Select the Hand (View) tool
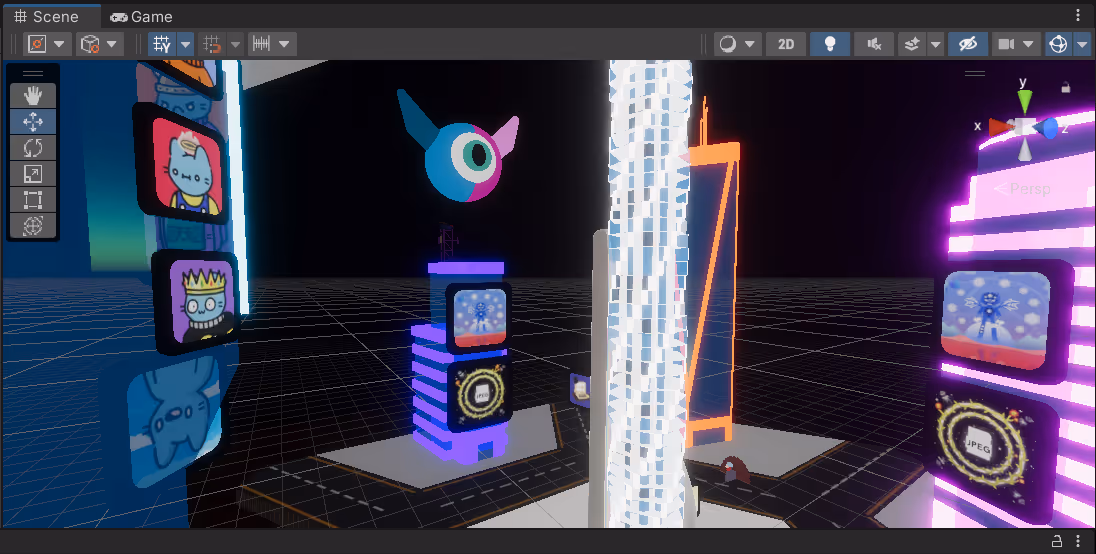The width and height of the screenshot is (1096, 554). [33, 96]
